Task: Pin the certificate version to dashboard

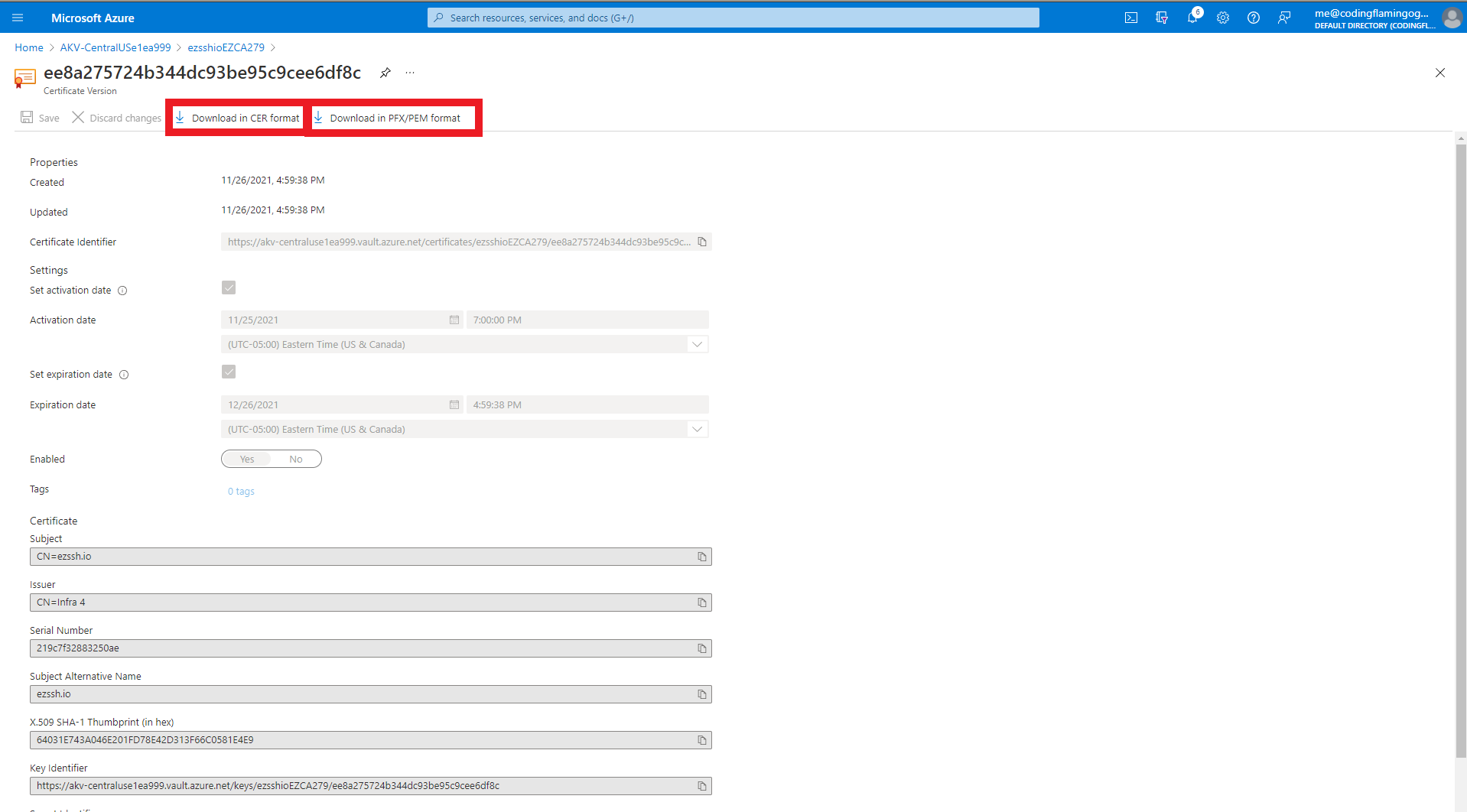Action: coord(385,73)
